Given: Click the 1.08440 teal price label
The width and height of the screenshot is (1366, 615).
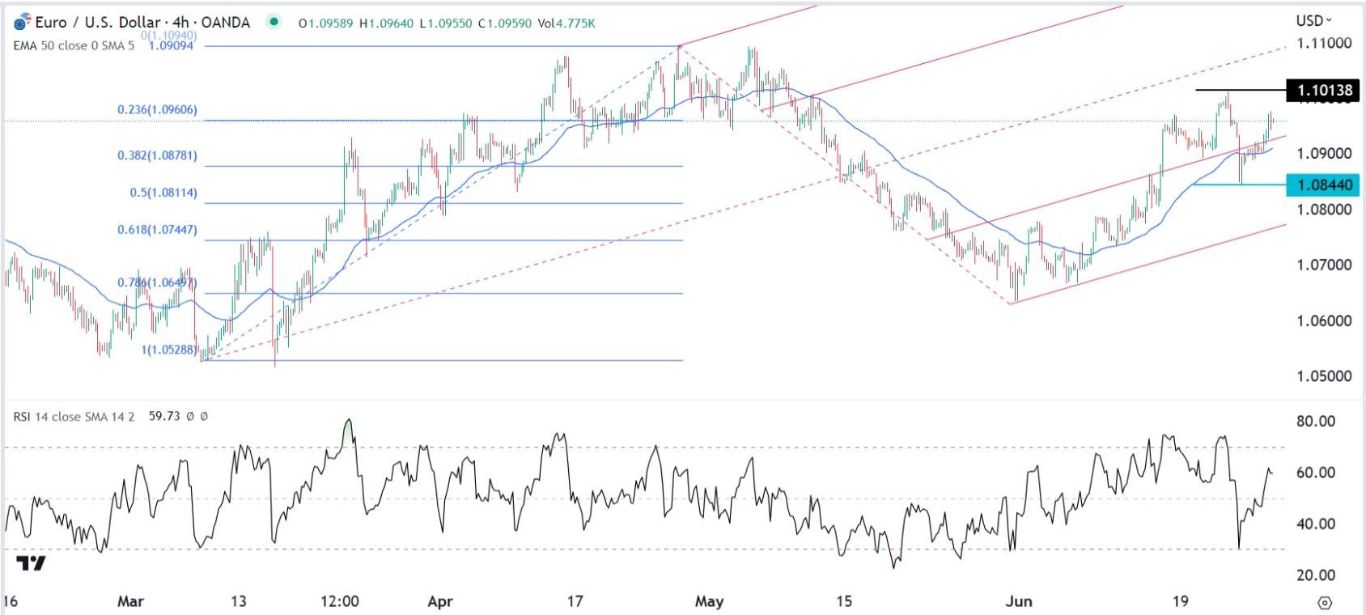Looking at the screenshot, I should click(x=1325, y=184).
